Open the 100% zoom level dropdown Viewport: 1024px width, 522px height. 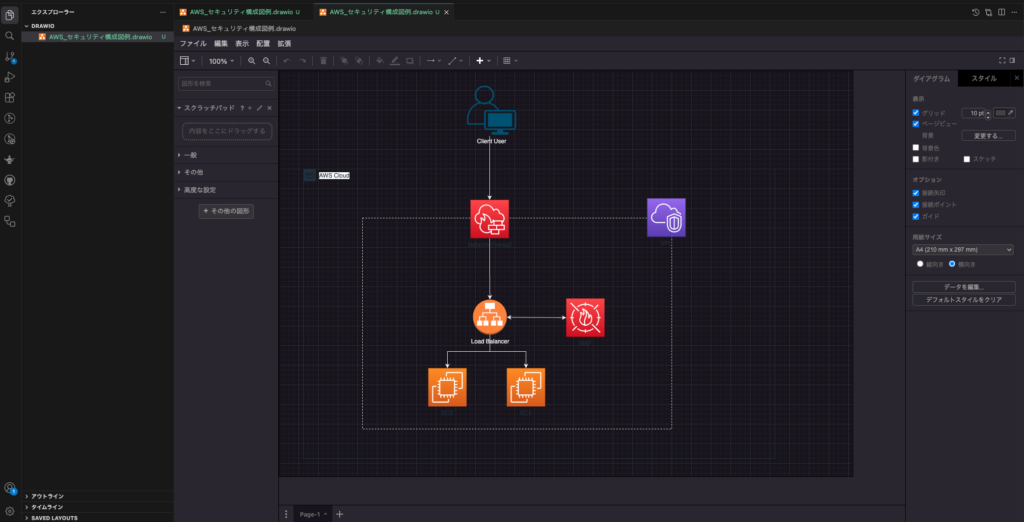[221, 61]
